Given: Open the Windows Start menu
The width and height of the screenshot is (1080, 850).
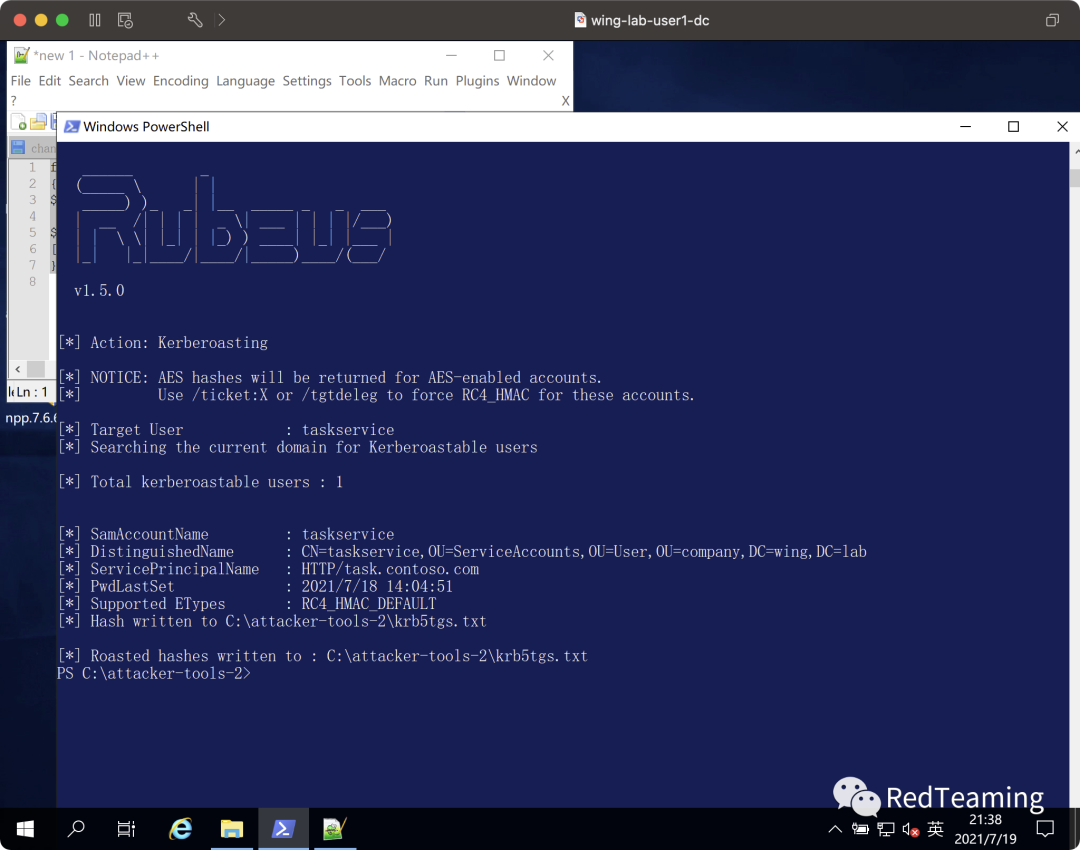Looking at the screenshot, I should pyautogui.click(x=25, y=829).
